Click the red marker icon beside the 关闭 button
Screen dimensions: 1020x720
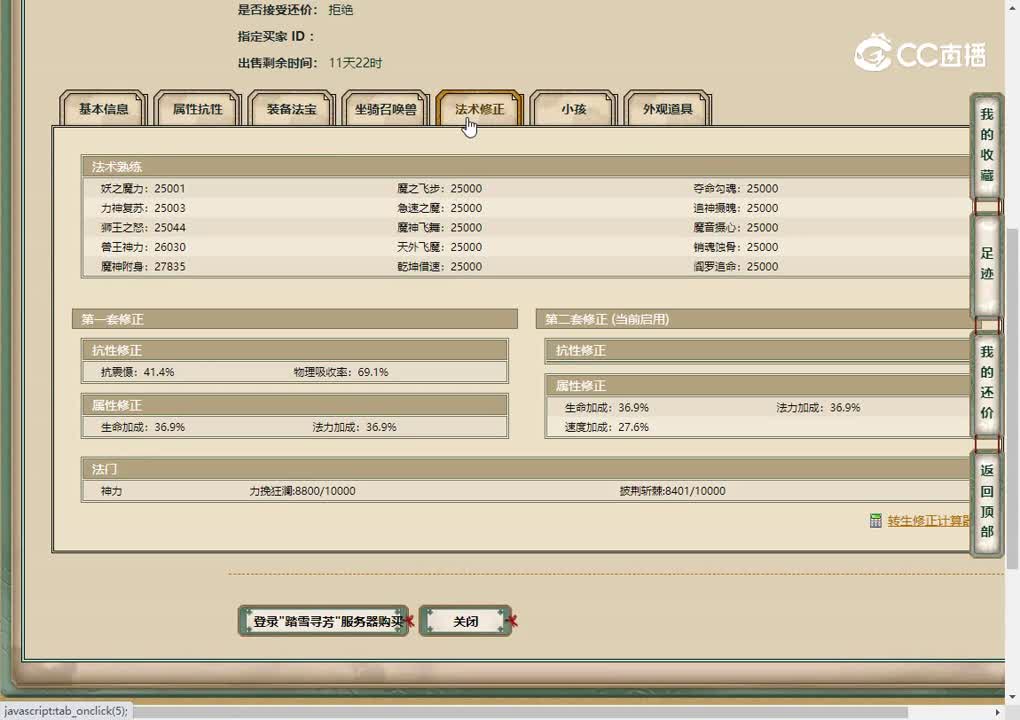[x=513, y=618]
